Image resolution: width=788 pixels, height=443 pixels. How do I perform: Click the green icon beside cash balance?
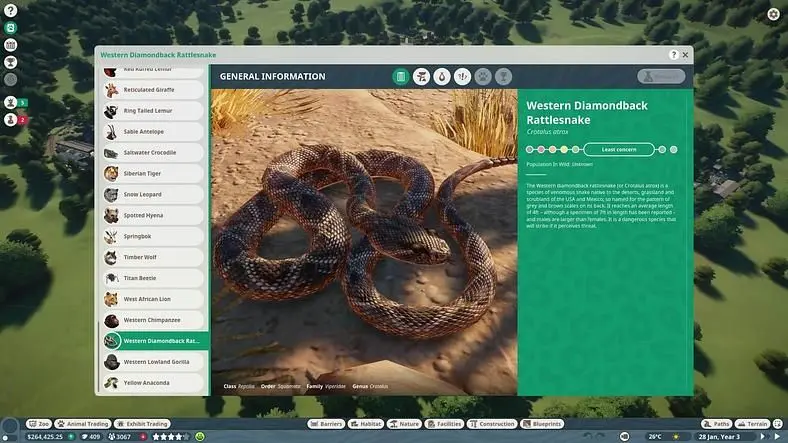coord(71,437)
